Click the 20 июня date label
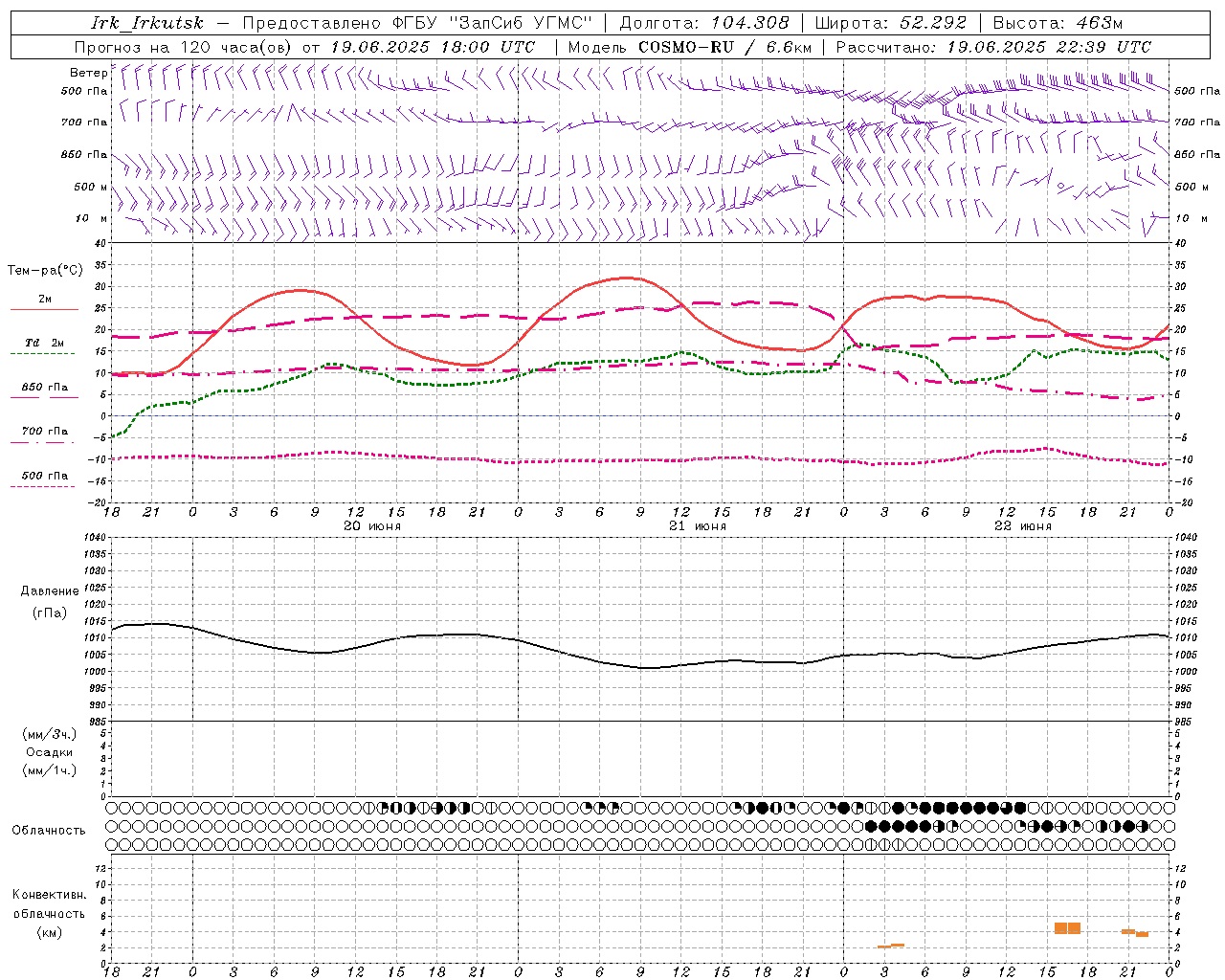This screenshot has height=980, width=1225. (372, 526)
